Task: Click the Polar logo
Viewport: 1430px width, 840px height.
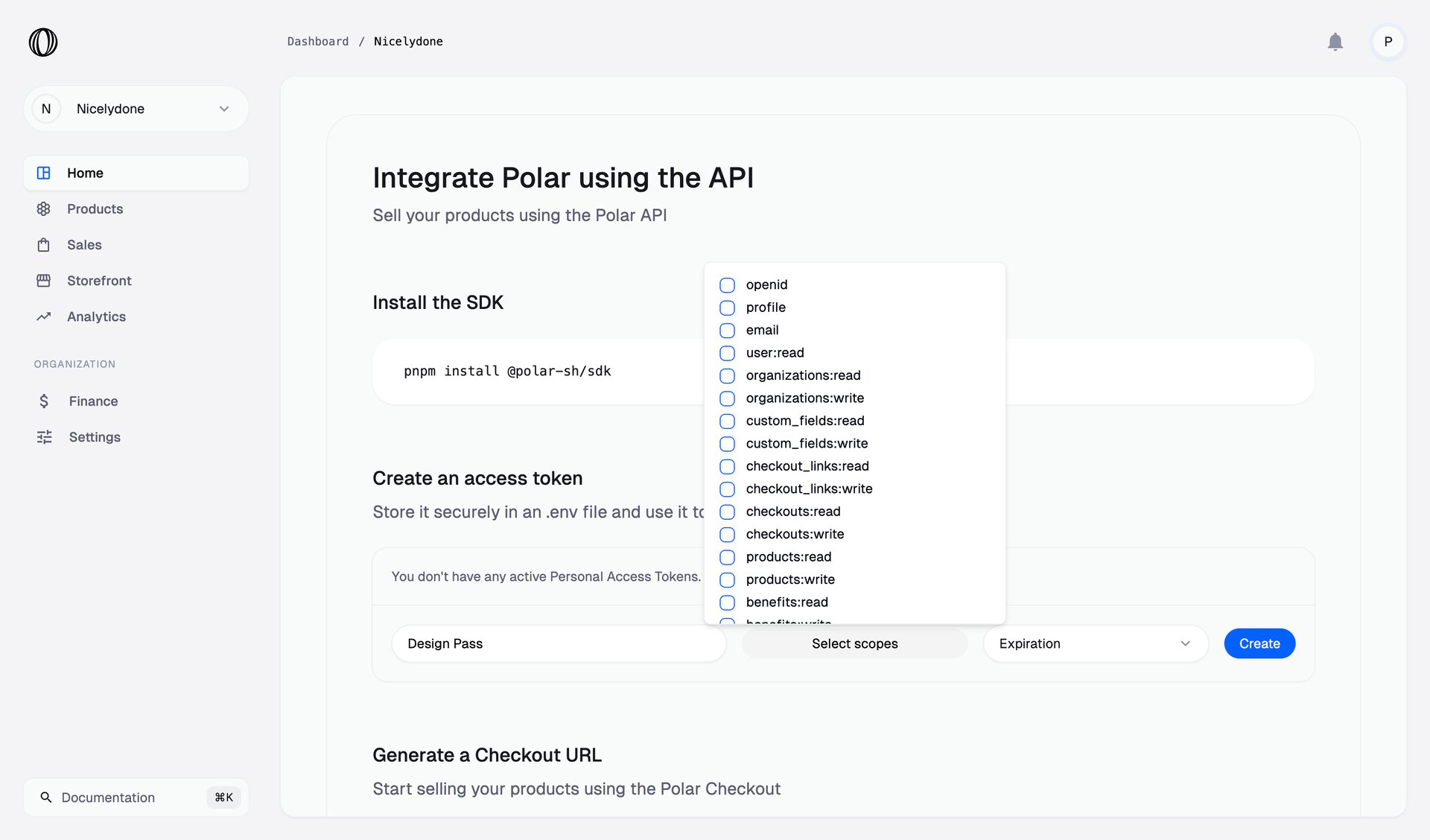Action: pyautogui.click(x=42, y=42)
